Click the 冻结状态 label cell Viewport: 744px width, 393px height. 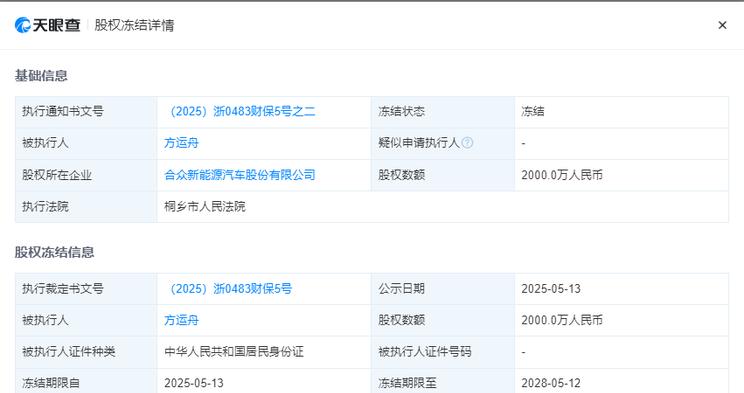443,112
